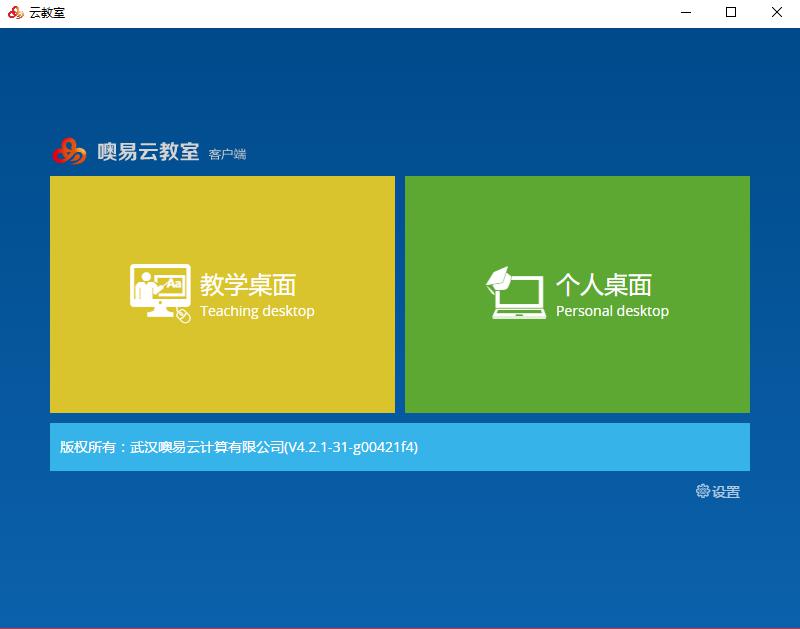The height and width of the screenshot is (629, 800).
Task: Click the 噢易云教室 heading text
Action: click(148, 152)
